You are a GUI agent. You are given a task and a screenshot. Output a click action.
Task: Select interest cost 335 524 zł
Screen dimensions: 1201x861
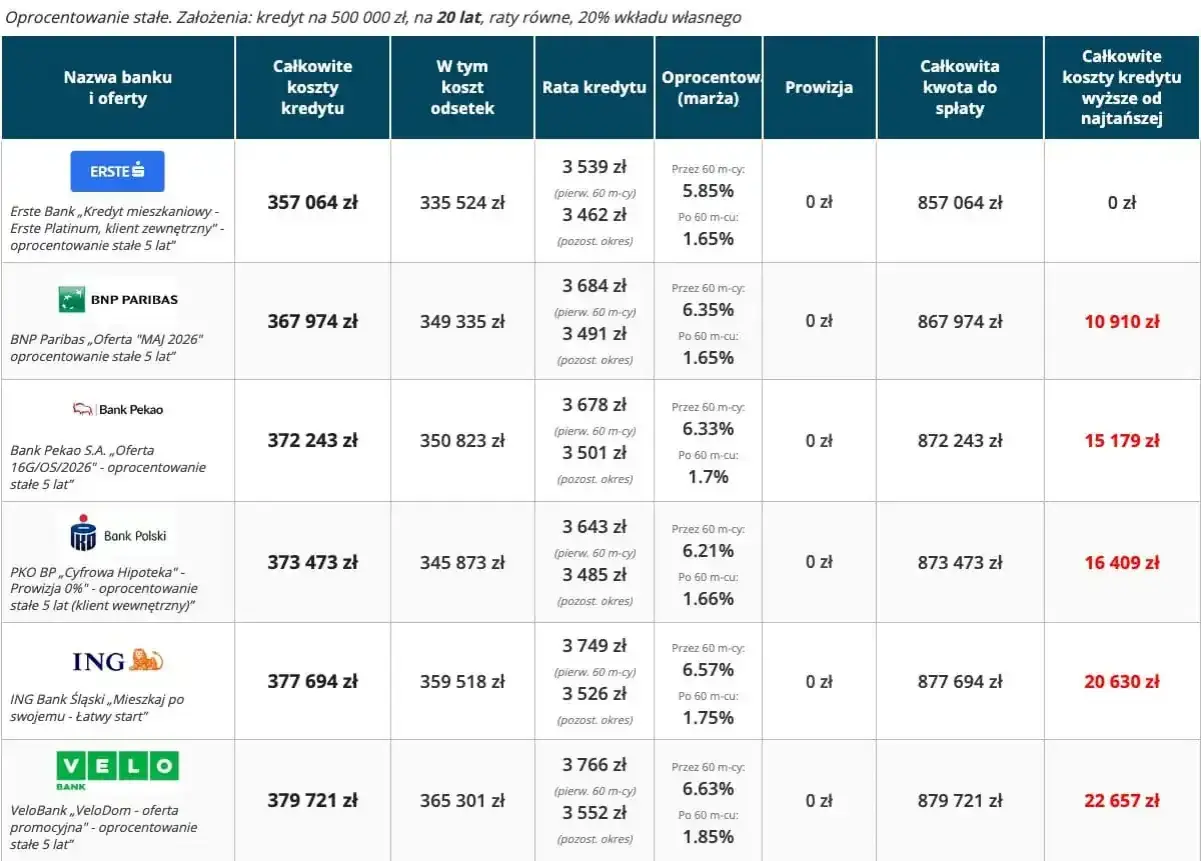click(463, 202)
